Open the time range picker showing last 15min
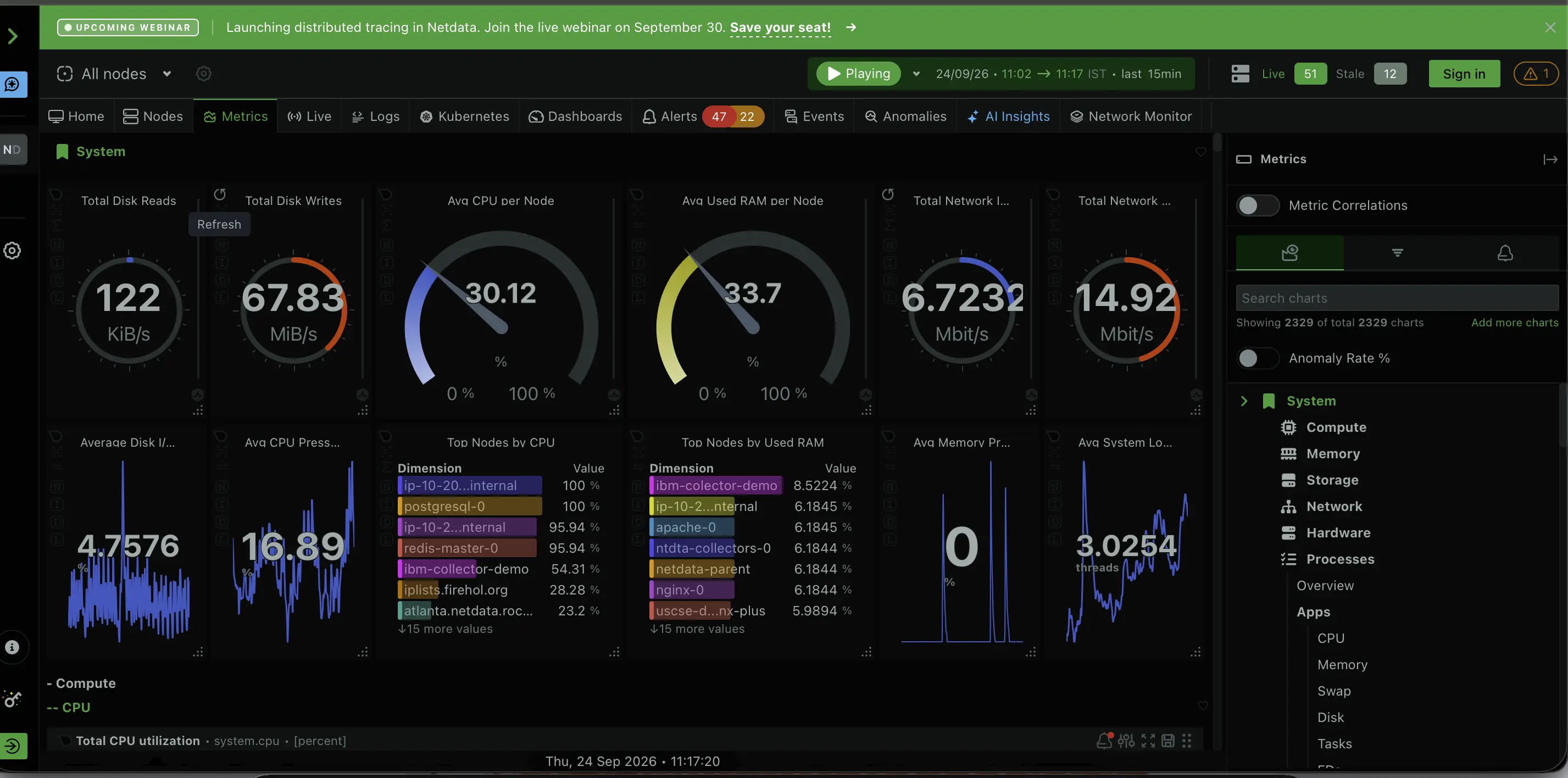The width and height of the screenshot is (1568, 778). (x=1058, y=74)
